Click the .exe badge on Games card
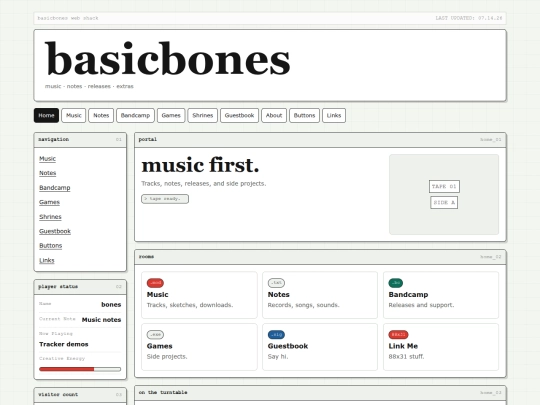The image size is (540, 405). 155,334
